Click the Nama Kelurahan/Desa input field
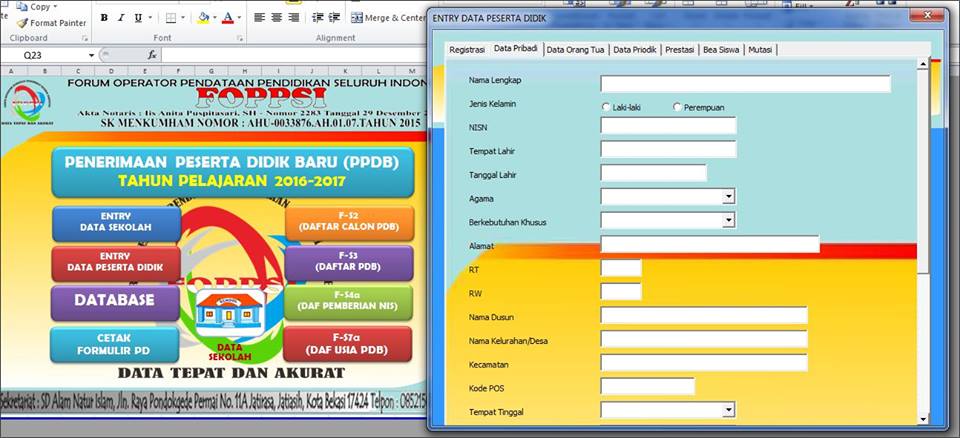960x438 pixels. tap(704, 339)
